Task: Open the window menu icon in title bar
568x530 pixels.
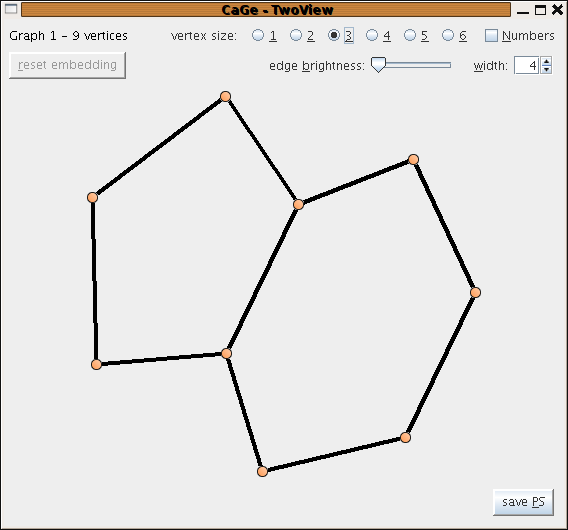Action: pyautogui.click(x=11, y=9)
